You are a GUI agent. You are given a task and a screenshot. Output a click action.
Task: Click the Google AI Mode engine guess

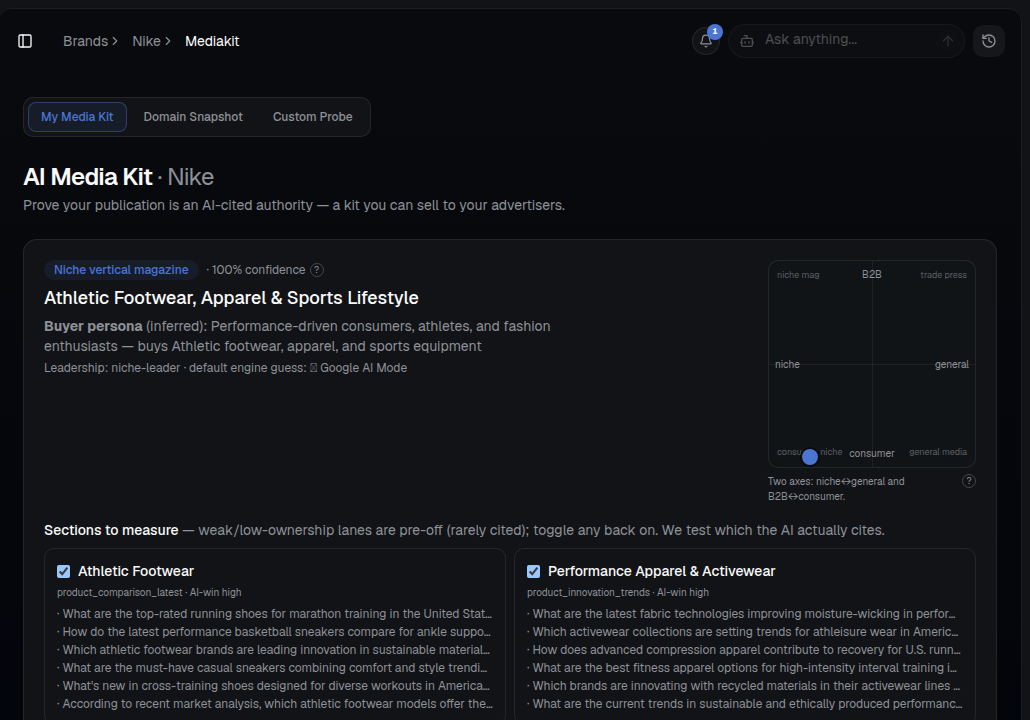363,368
